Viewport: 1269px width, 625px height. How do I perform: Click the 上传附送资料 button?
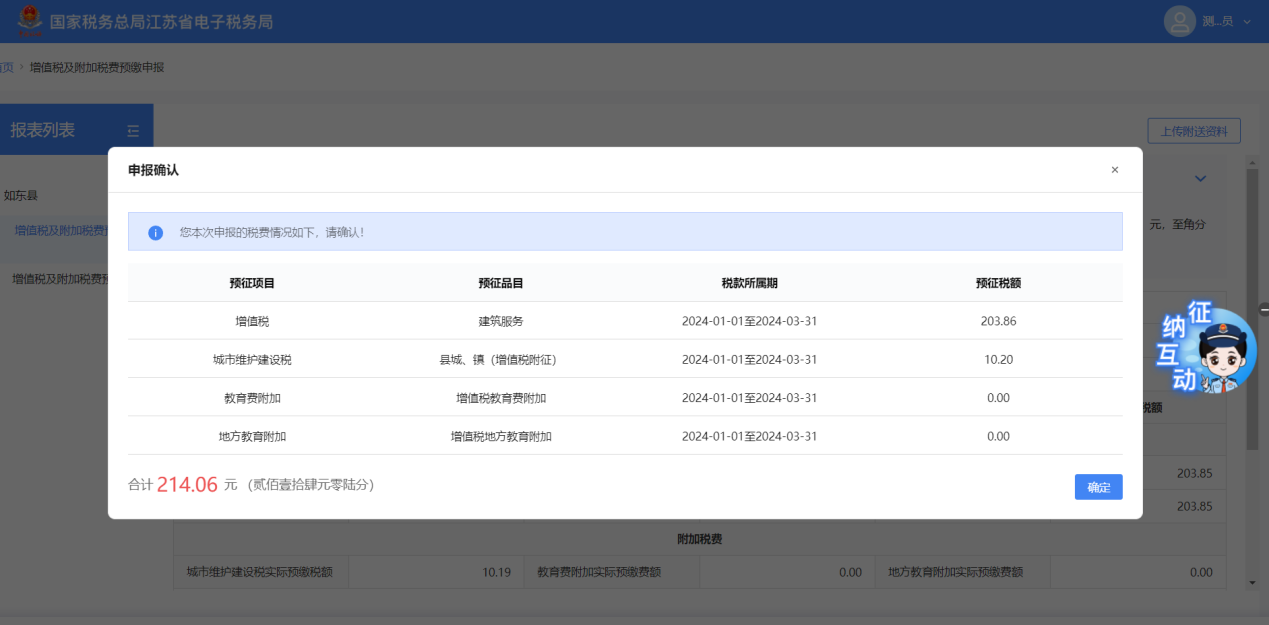pyautogui.click(x=1193, y=131)
